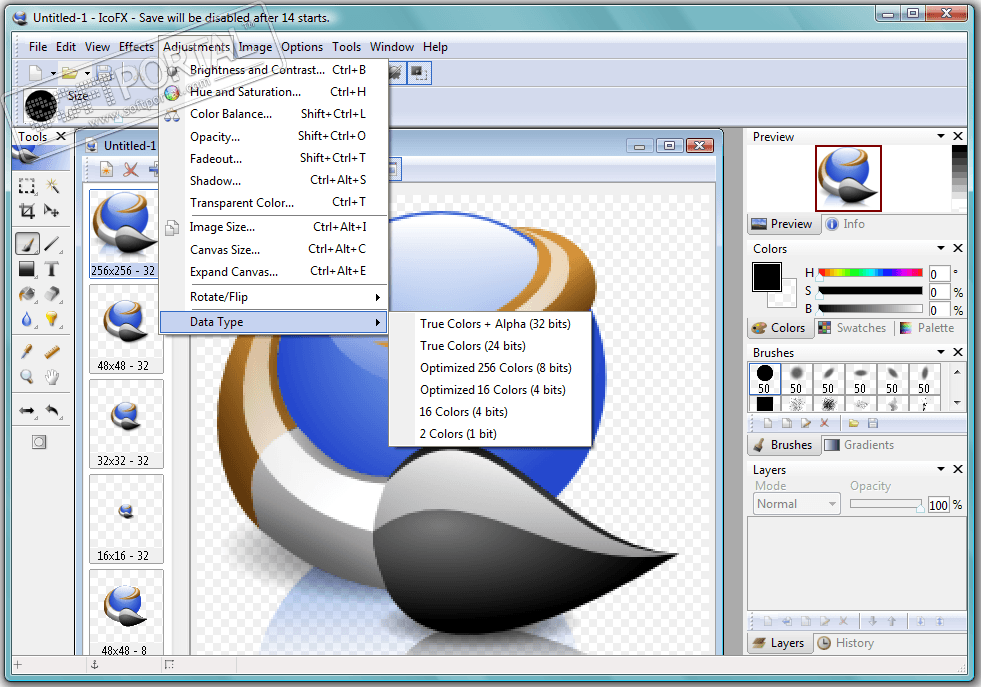Click the black foreground color swatch
Image resolution: width=981 pixels, height=687 pixels.
point(766,277)
